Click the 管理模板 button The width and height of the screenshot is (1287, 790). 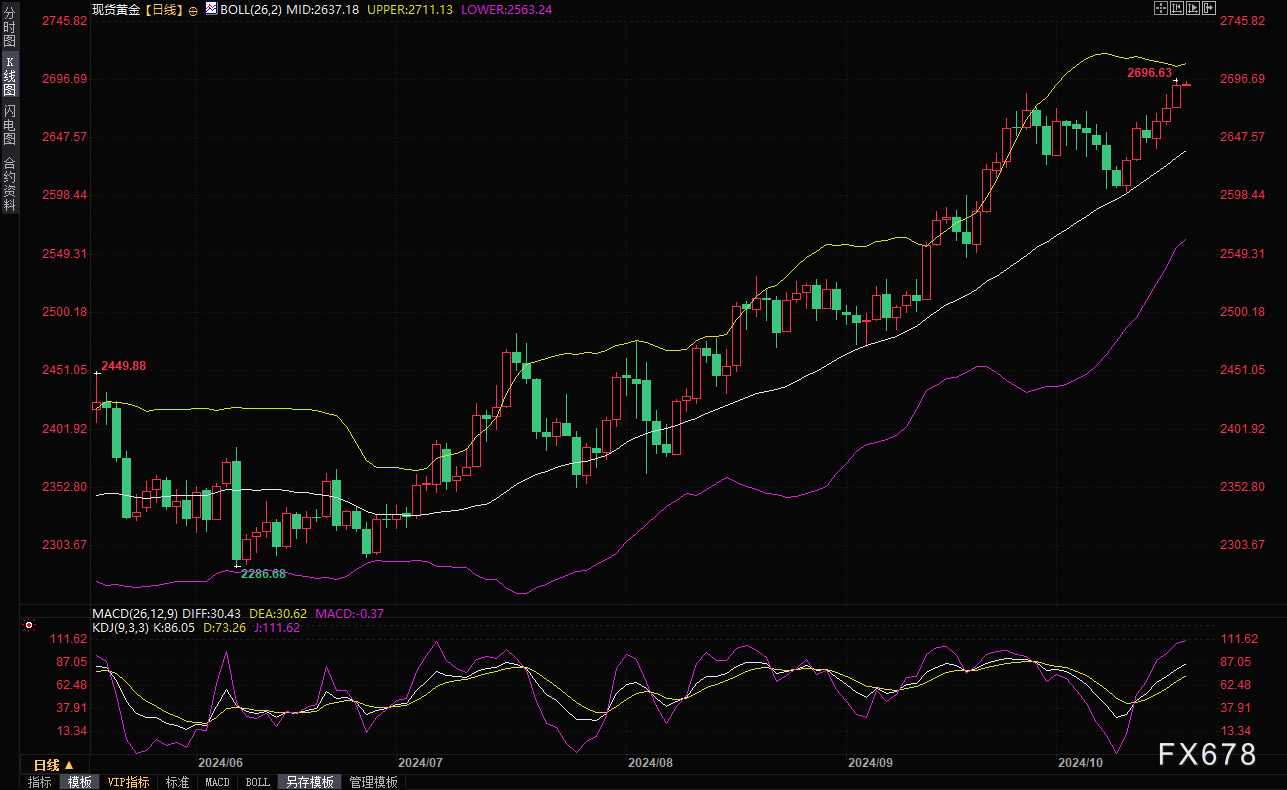pyautogui.click(x=373, y=782)
